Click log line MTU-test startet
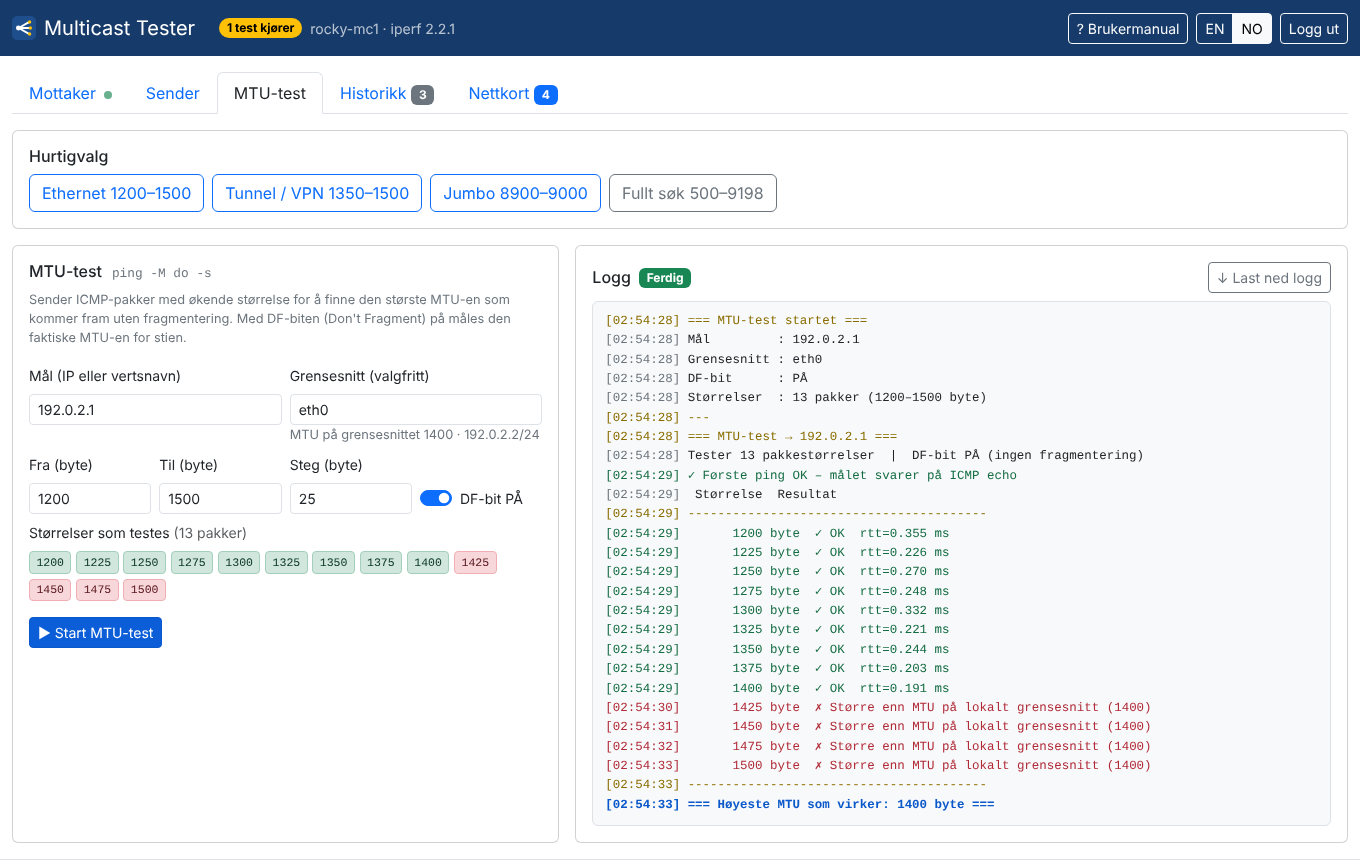 (736, 320)
